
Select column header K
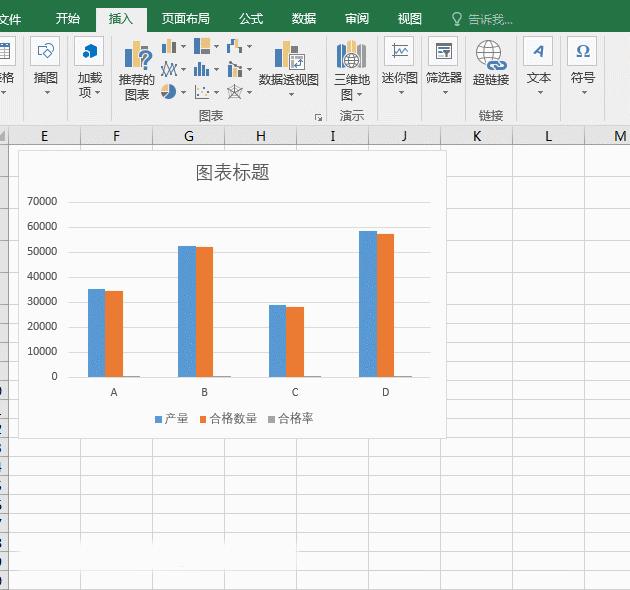click(x=477, y=136)
